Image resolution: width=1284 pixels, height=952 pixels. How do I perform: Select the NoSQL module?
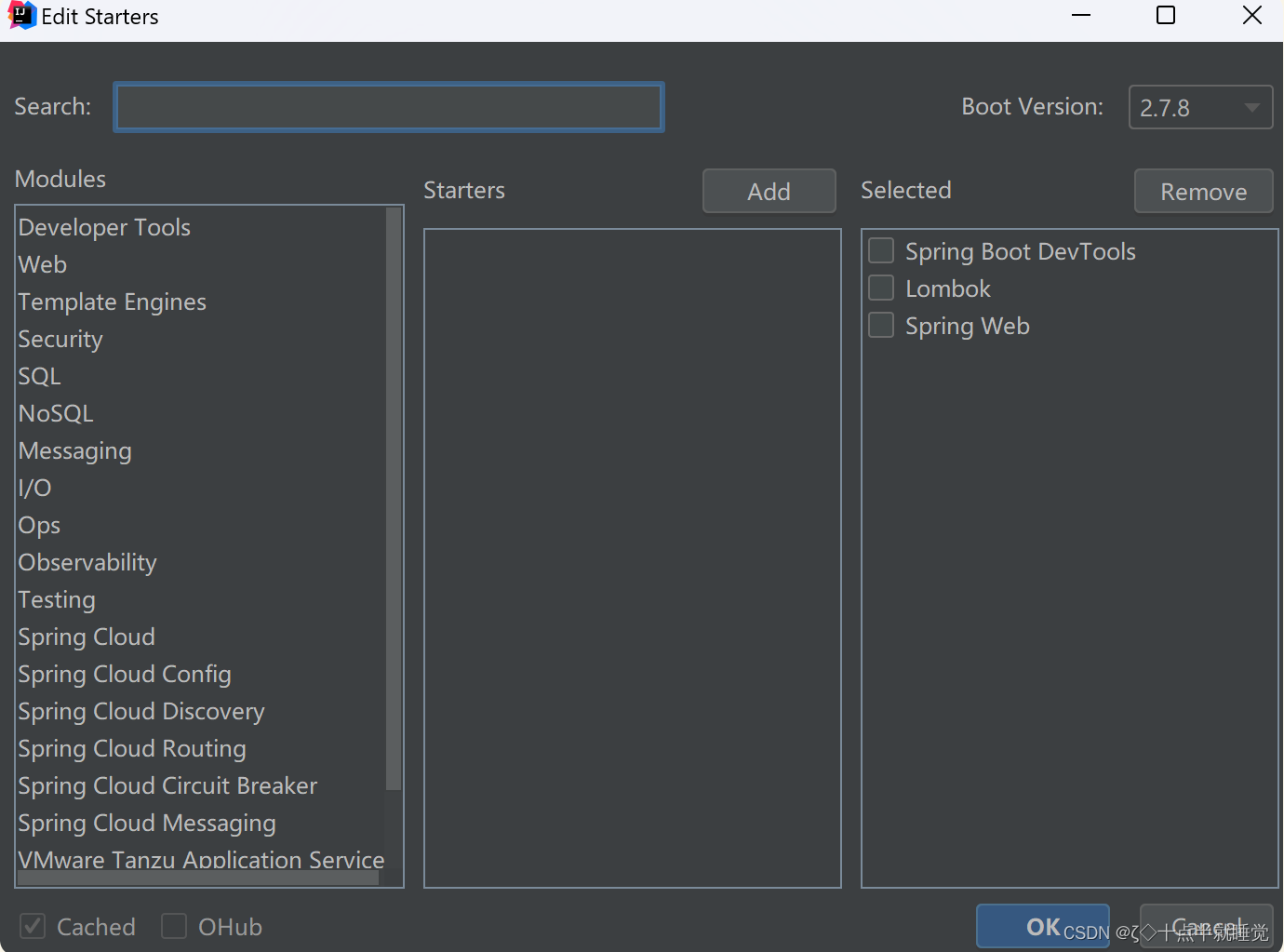pos(201,413)
